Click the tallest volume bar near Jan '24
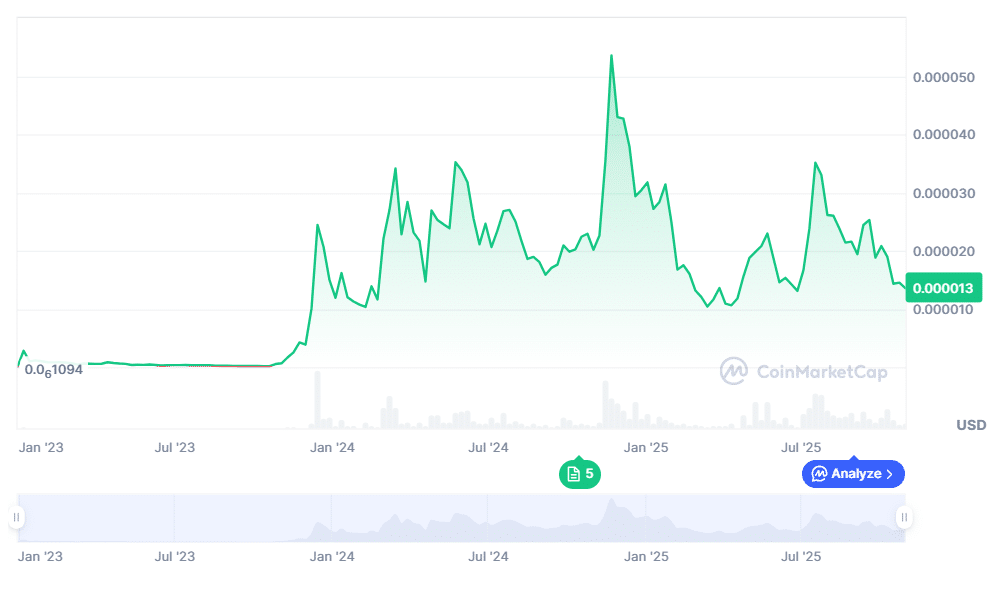Image resolution: width=1000 pixels, height=591 pixels. pyautogui.click(x=317, y=400)
